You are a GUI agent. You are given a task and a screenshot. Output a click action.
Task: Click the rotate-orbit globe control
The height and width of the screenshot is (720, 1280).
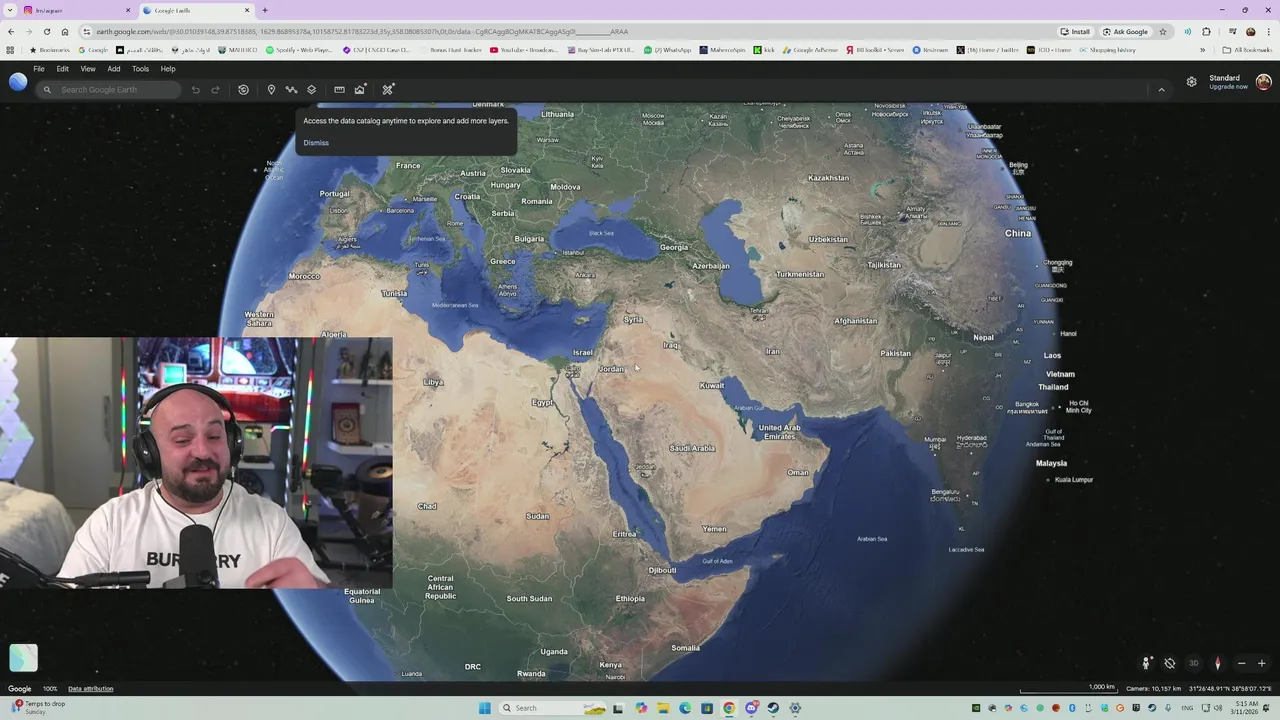click(x=1170, y=663)
